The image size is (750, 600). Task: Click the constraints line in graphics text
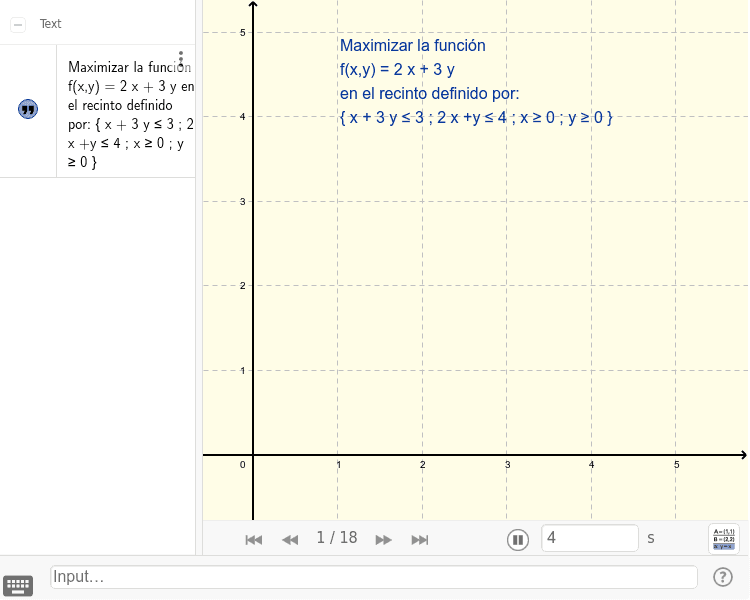coord(476,117)
